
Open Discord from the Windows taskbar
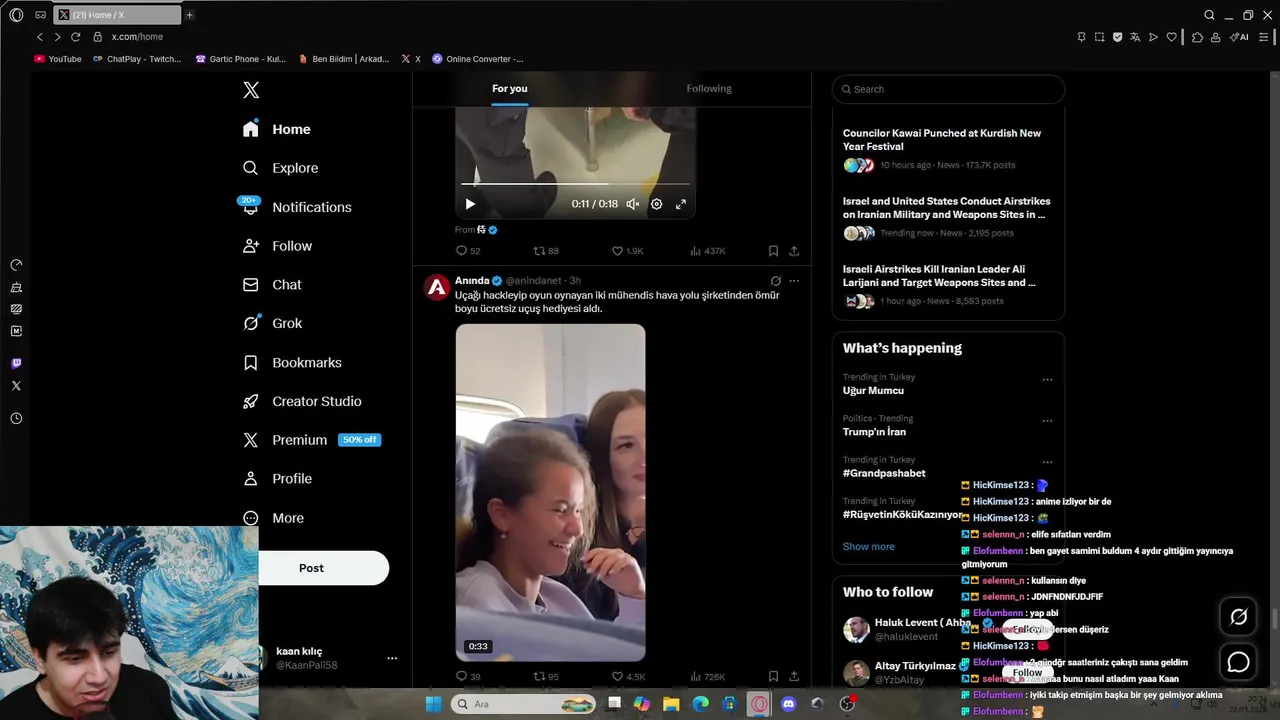click(789, 704)
